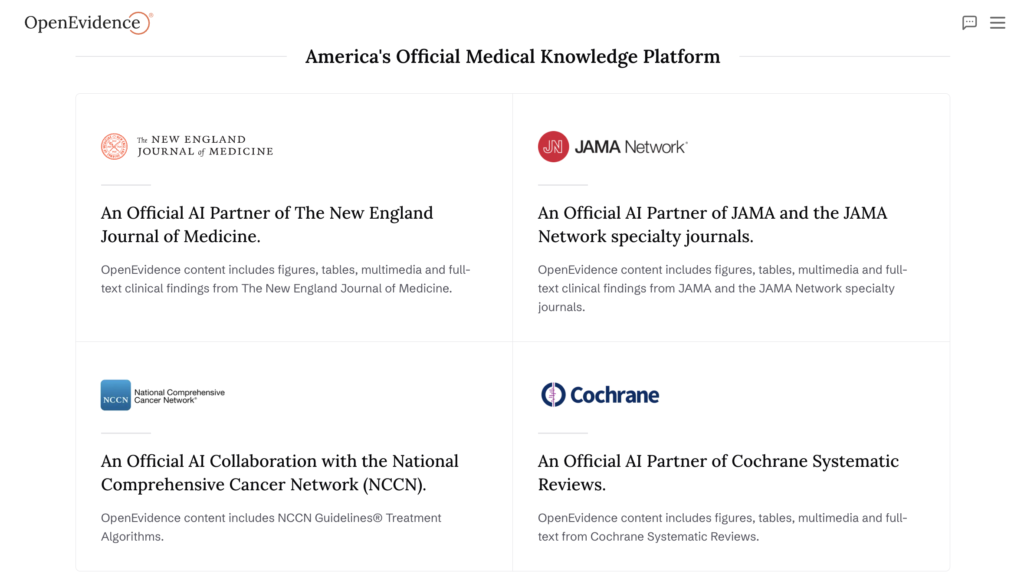Click the JAMA content description paragraph
The height and width of the screenshot is (584, 1024).
click(x=722, y=288)
